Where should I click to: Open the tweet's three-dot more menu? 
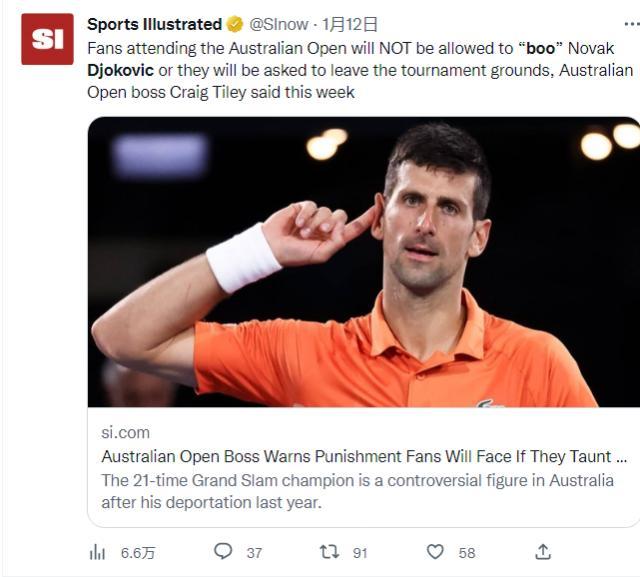click(x=627, y=24)
